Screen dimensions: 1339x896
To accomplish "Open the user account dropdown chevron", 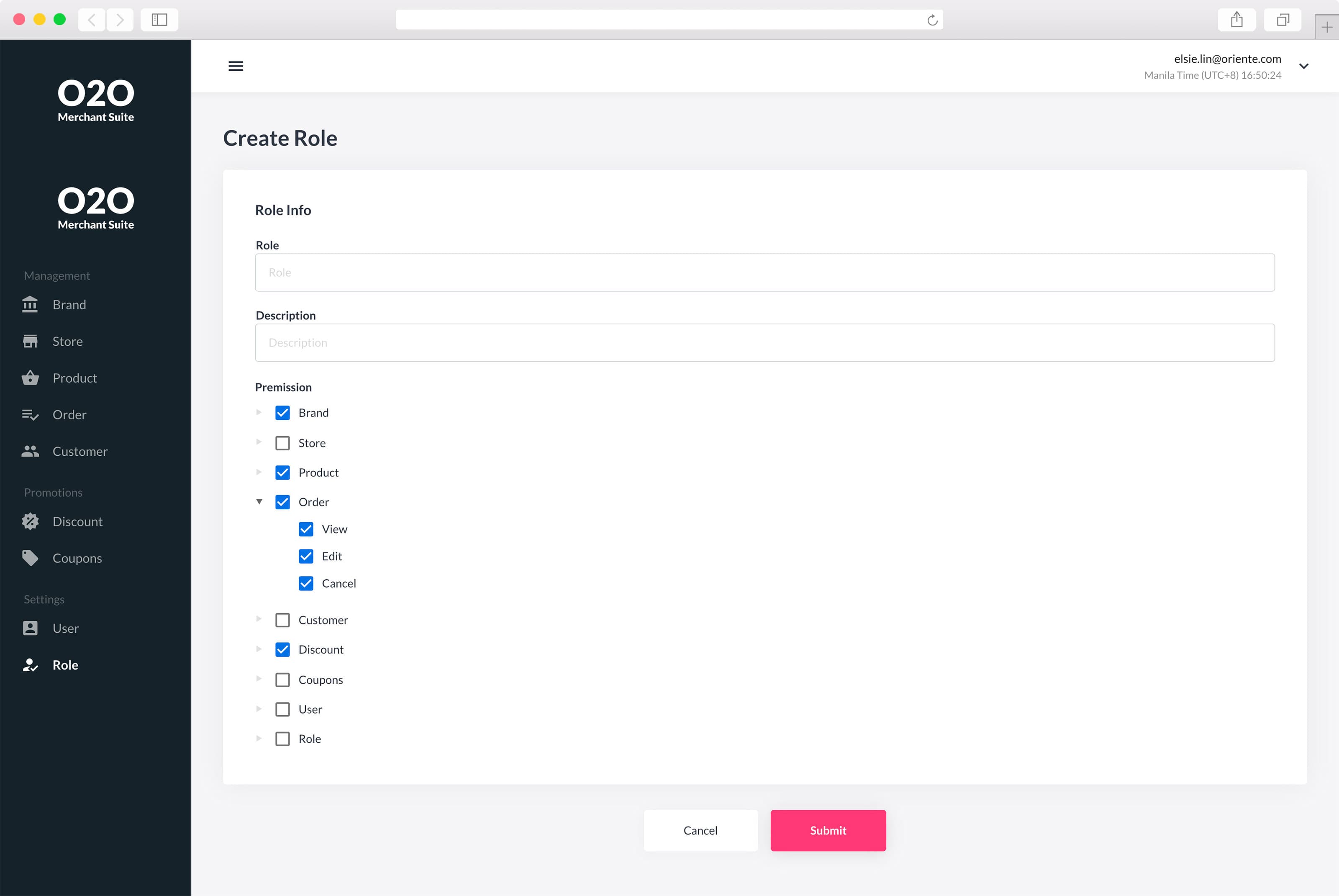I will [x=1303, y=66].
